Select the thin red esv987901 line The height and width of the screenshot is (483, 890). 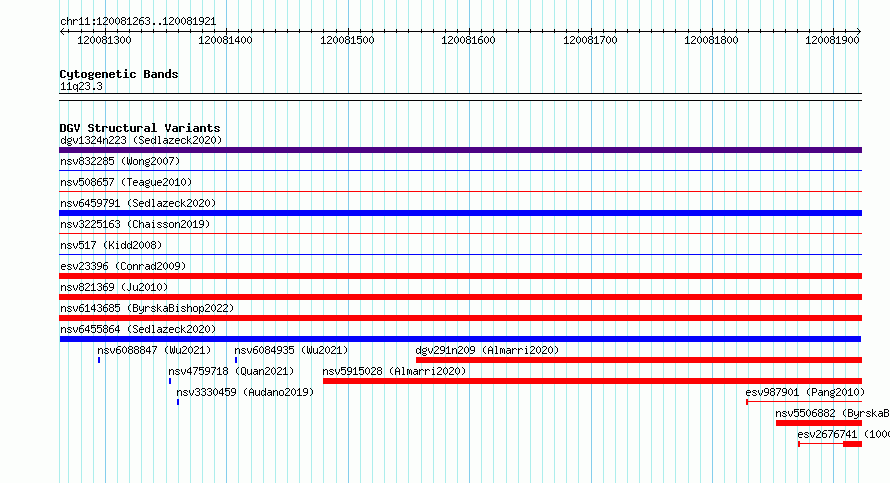[804, 402]
